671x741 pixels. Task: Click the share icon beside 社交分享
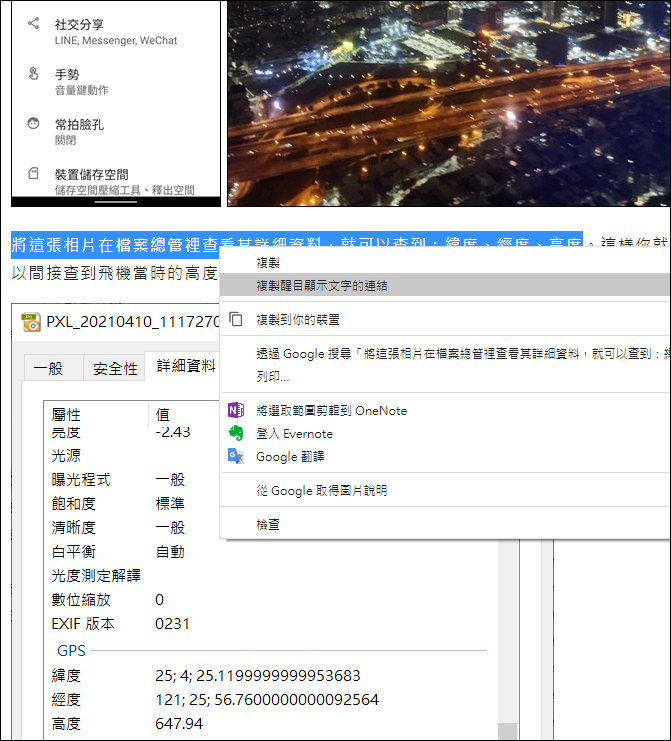pyautogui.click(x=33, y=23)
